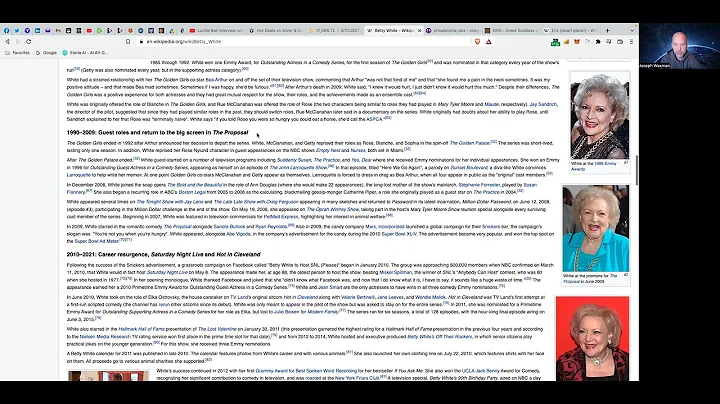Click the page vertical scrollbar thumb

[636, 170]
